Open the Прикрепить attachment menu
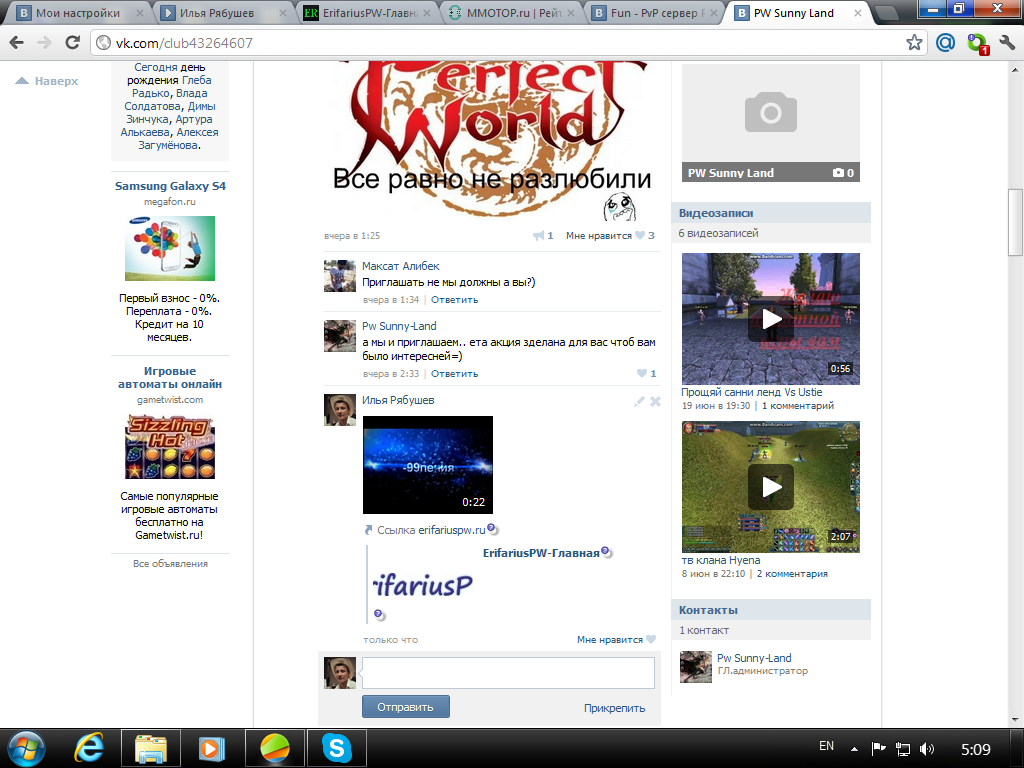This screenshot has width=1024, height=768. [614, 708]
